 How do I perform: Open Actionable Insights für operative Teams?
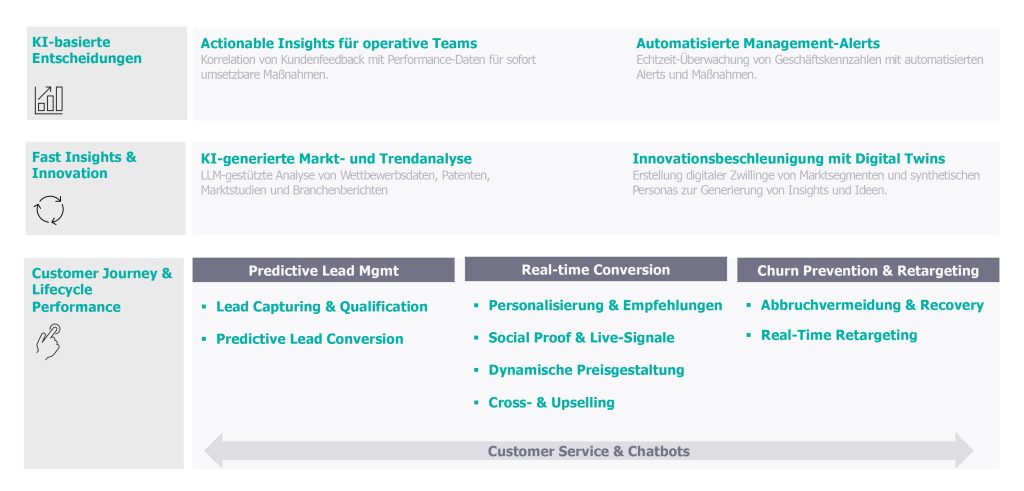tap(339, 44)
